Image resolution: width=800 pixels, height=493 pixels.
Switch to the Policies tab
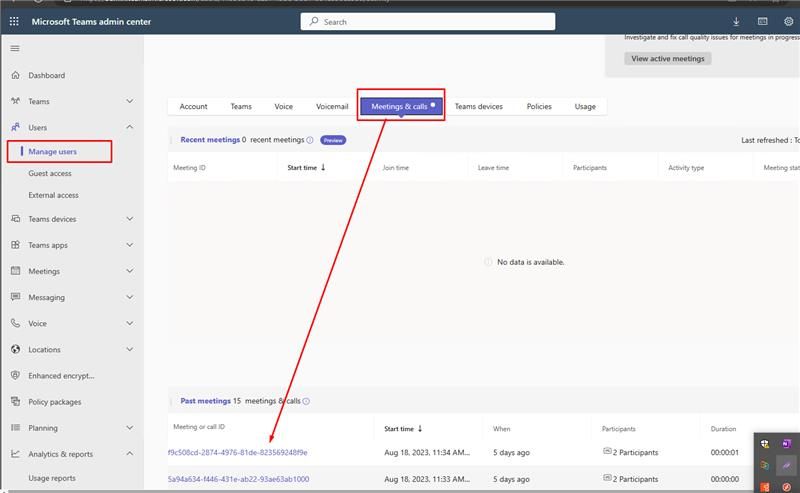(x=539, y=106)
